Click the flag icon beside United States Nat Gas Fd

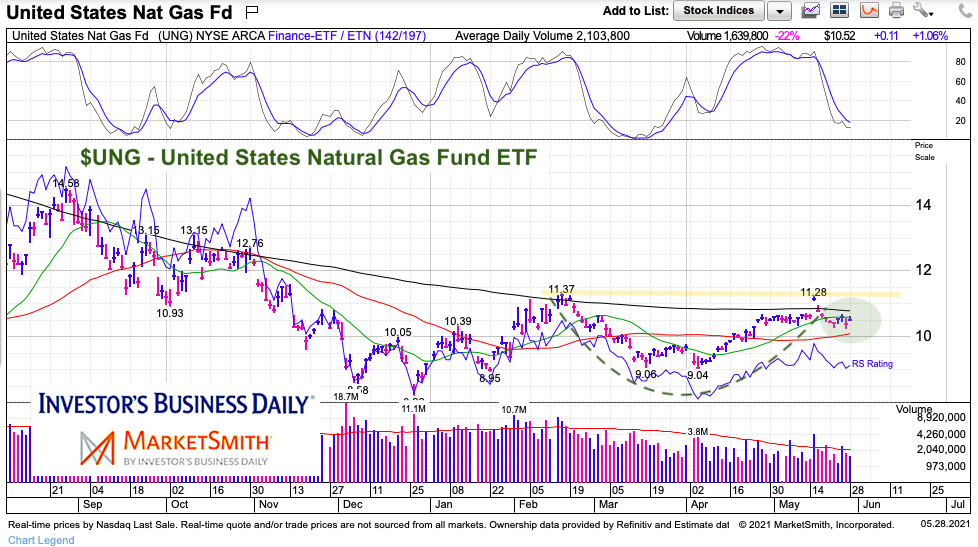[252, 11]
